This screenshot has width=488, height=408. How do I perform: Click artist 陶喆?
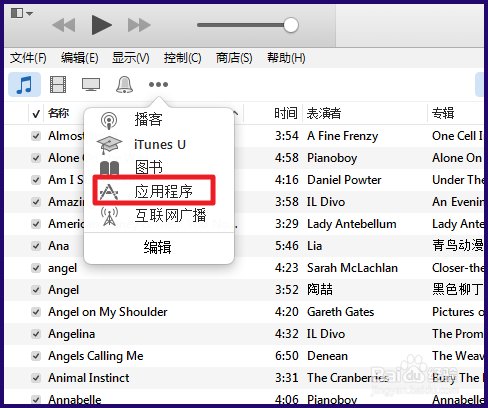[x=320, y=289]
